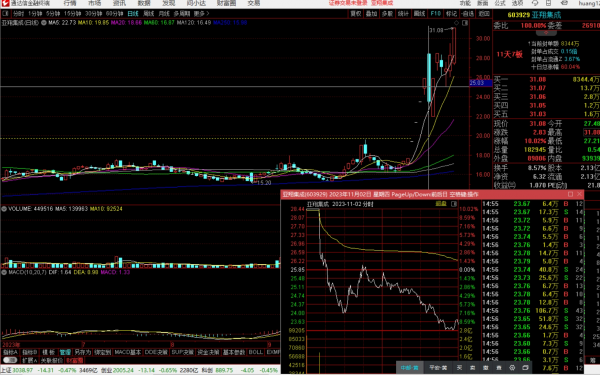Click the settings gear icon on the bottom bar
This screenshot has width=600, height=375.
tap(512, 367)
